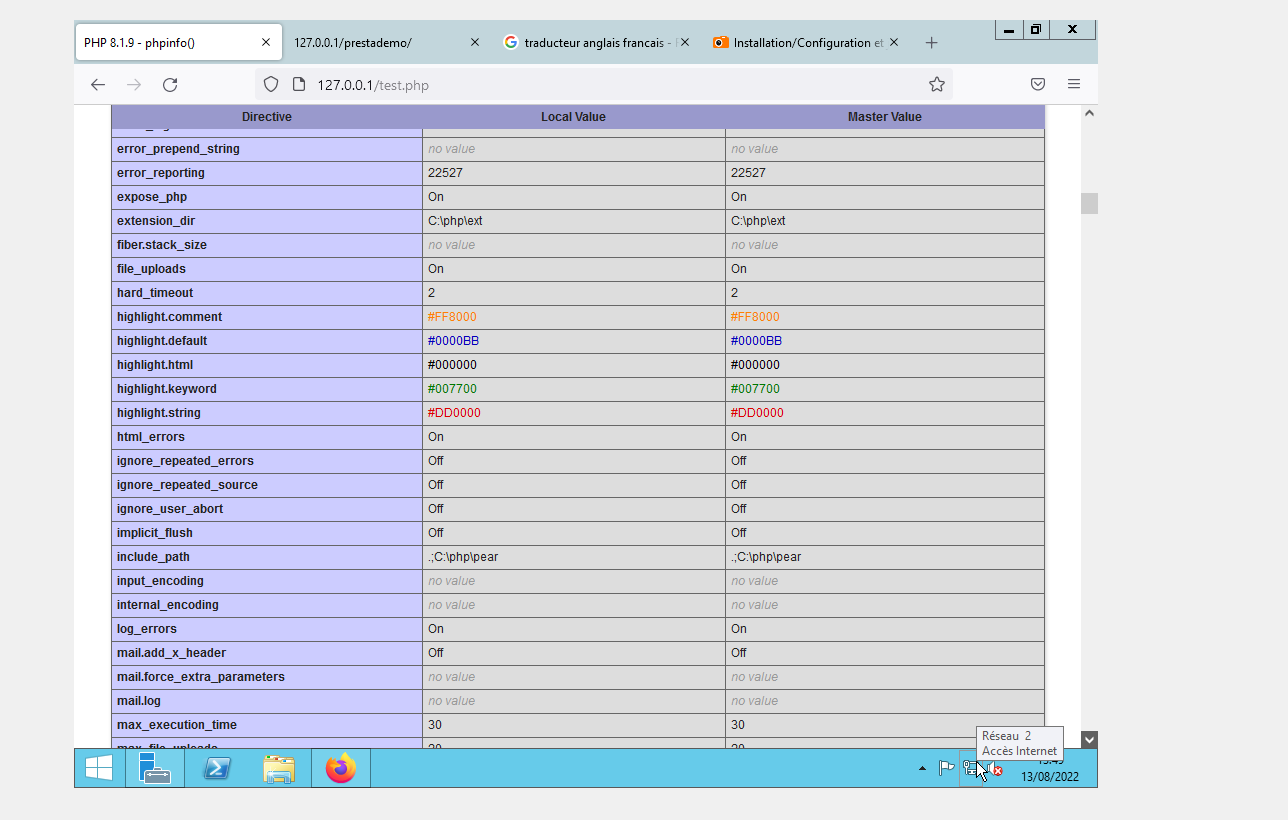Click the page info icon before the URL

pyautogui.click(x=297, y=85)
